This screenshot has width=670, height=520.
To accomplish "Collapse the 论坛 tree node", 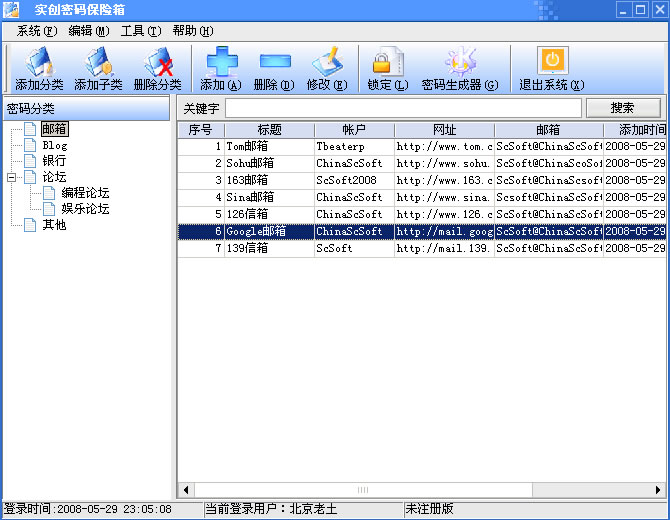I will pyautogui.click(x=12, y=177).
